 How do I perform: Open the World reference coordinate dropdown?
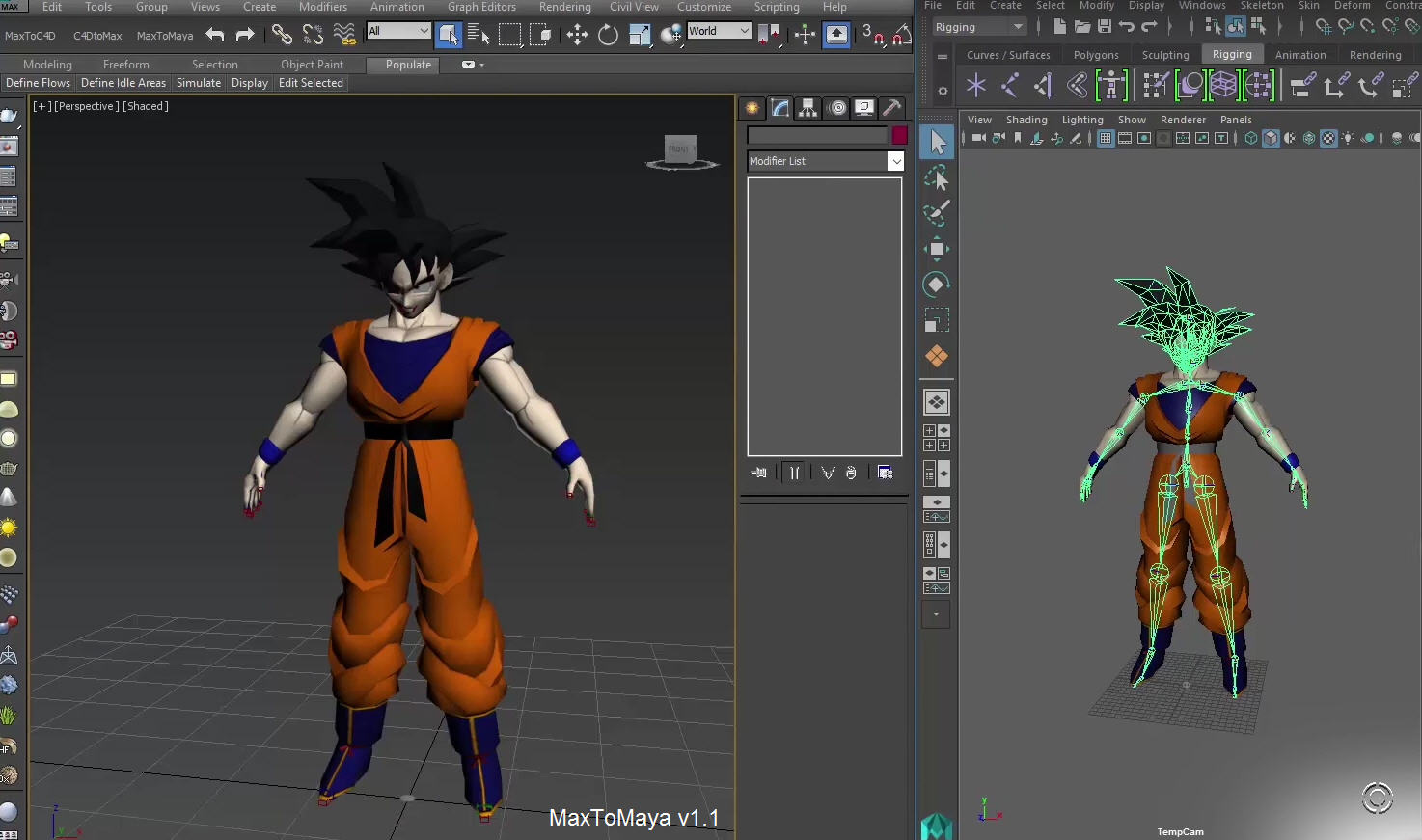(x=719, y=31)
